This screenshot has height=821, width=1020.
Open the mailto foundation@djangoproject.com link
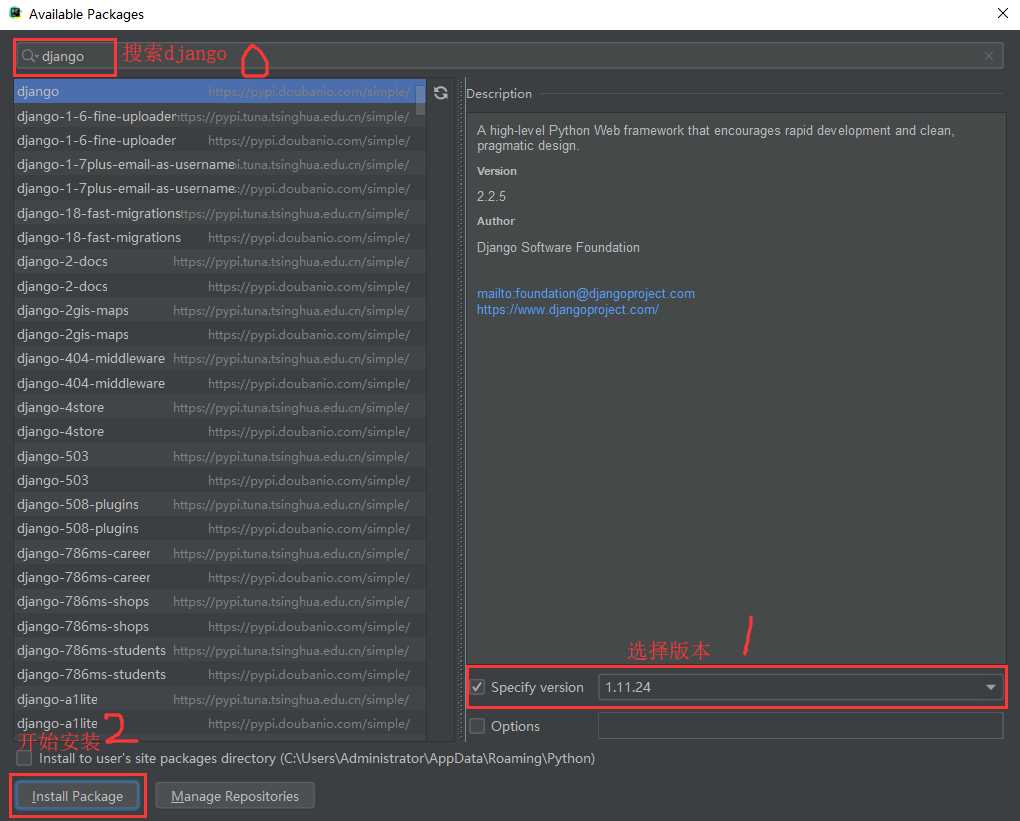pyautogui.click(x=585, y=293)
